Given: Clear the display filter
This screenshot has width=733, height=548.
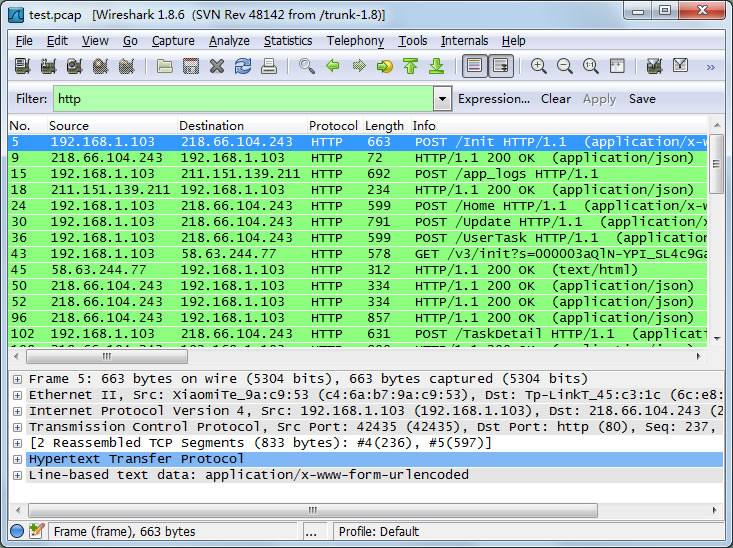Looking at the screenshot, I should 556,99.
